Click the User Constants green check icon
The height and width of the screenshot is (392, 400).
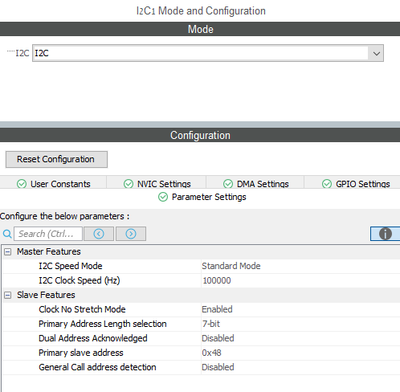pos(22,184)
